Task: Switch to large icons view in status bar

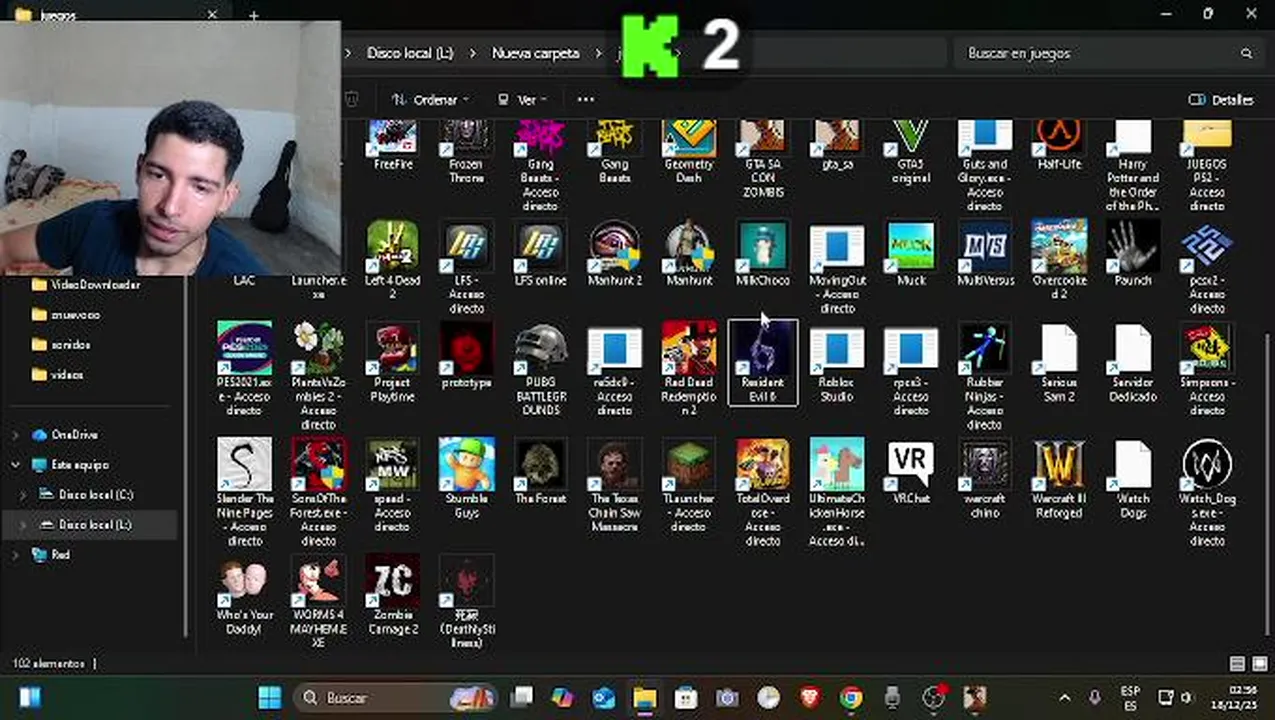Action: pyautogui.click(x=1258, y=663)
